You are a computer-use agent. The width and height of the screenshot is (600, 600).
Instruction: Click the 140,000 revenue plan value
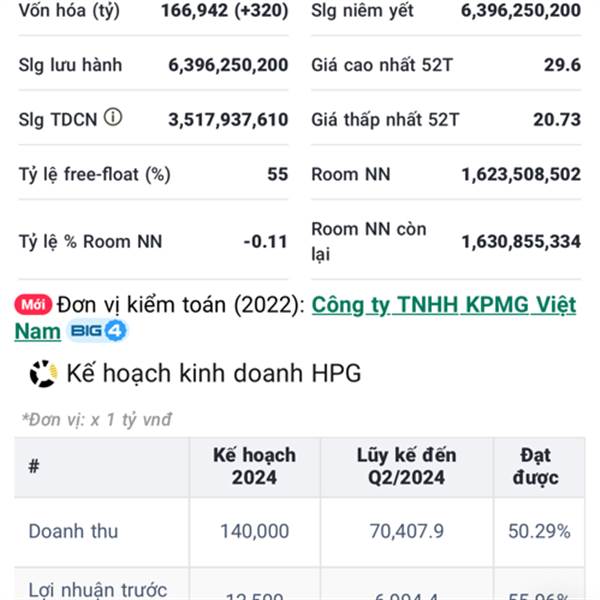(x=254, y=531)
